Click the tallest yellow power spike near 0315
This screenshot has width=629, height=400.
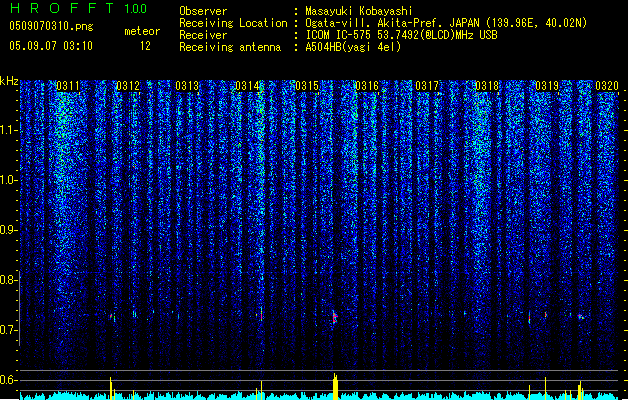[335, 386]
